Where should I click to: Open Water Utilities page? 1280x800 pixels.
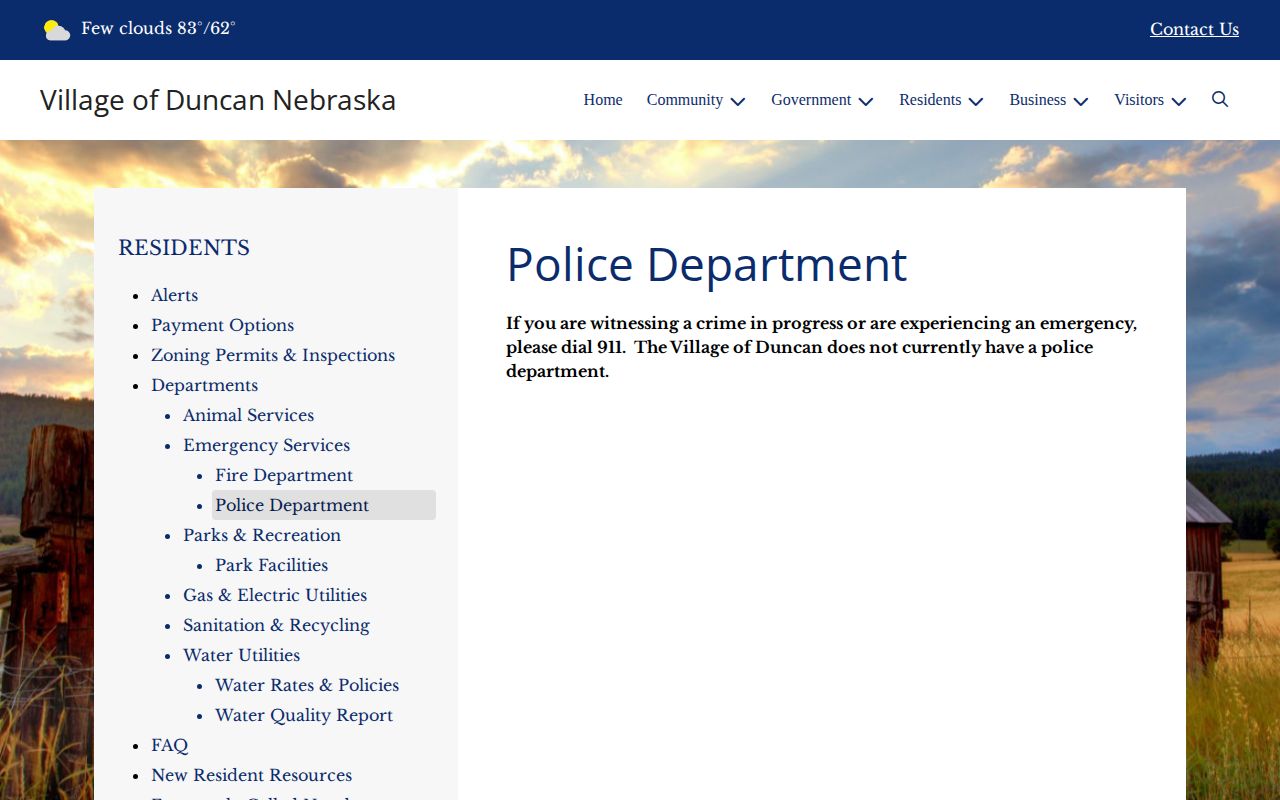[242, 655]
